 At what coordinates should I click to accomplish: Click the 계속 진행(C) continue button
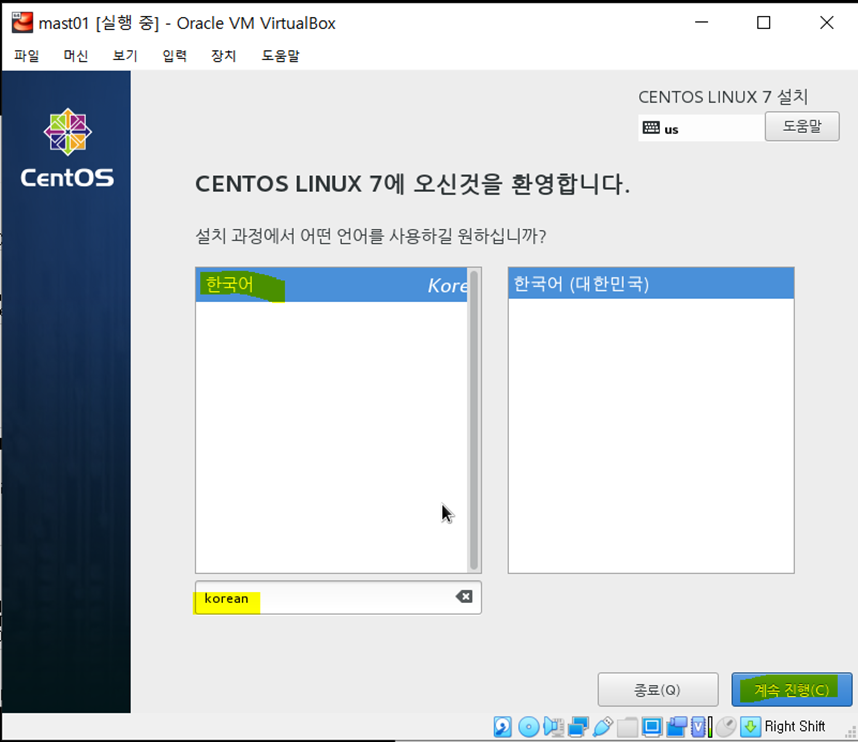[x=791, y=689]
